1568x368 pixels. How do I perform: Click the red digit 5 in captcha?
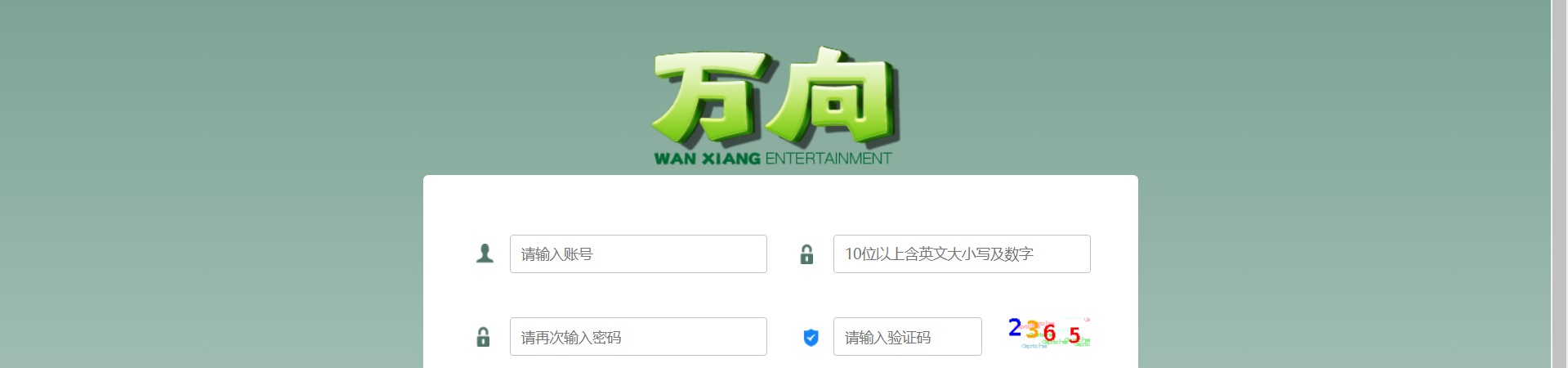pyautogui.click(x=1074, y=334)
